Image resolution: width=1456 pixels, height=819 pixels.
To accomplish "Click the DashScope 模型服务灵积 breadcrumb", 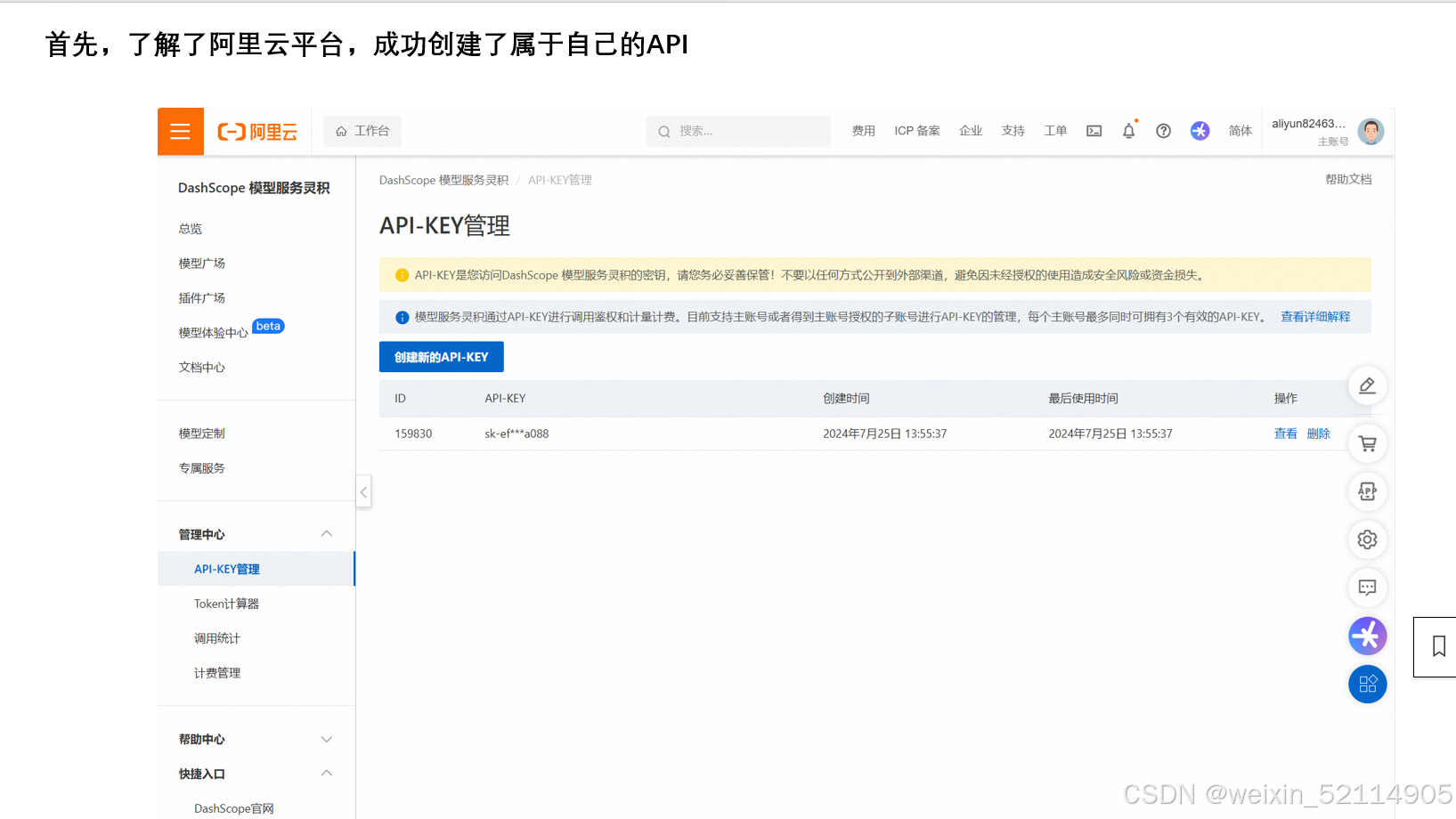I will coord(443,180).
